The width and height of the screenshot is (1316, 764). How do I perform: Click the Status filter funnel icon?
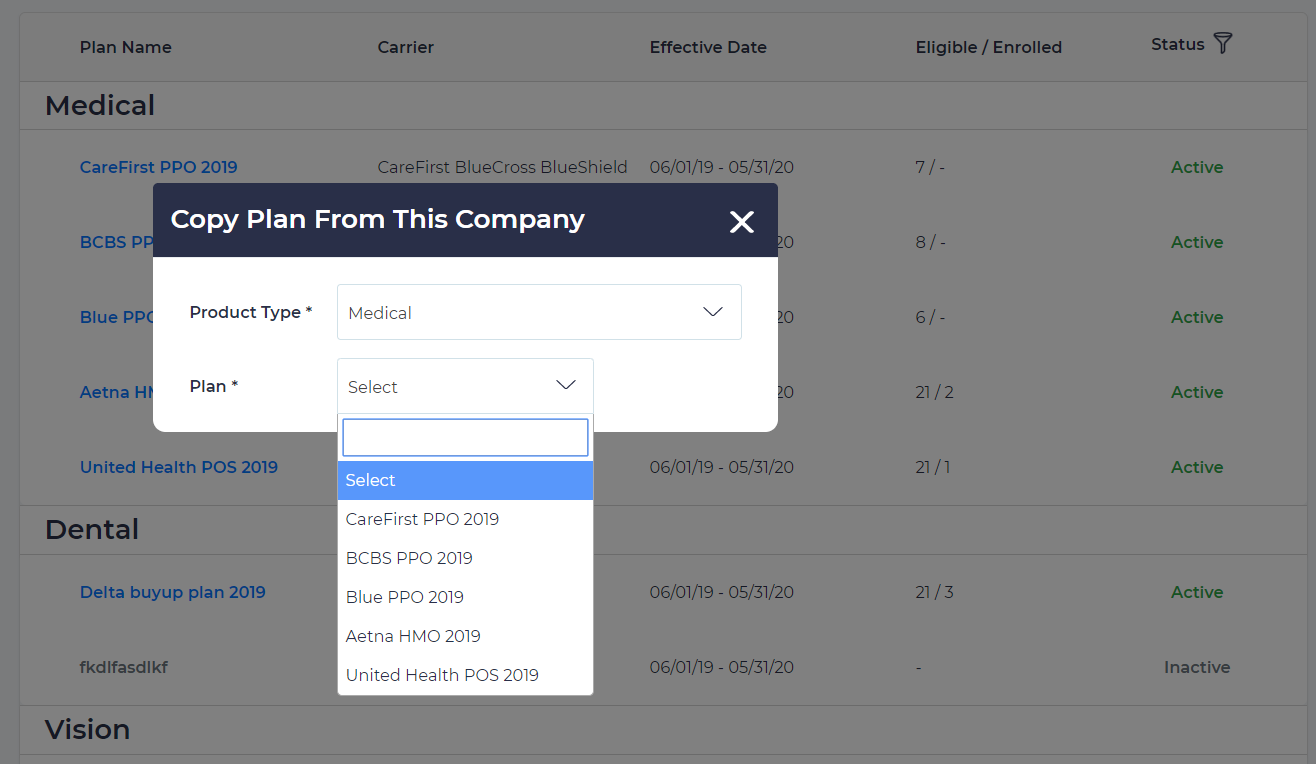coord(1222,43)
